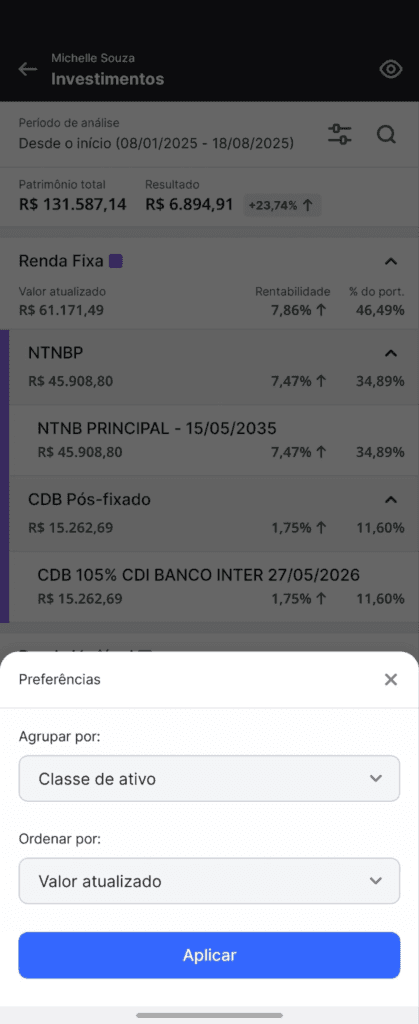Close the Preferências sheet

pyautogui.click(x=391, y=680)
